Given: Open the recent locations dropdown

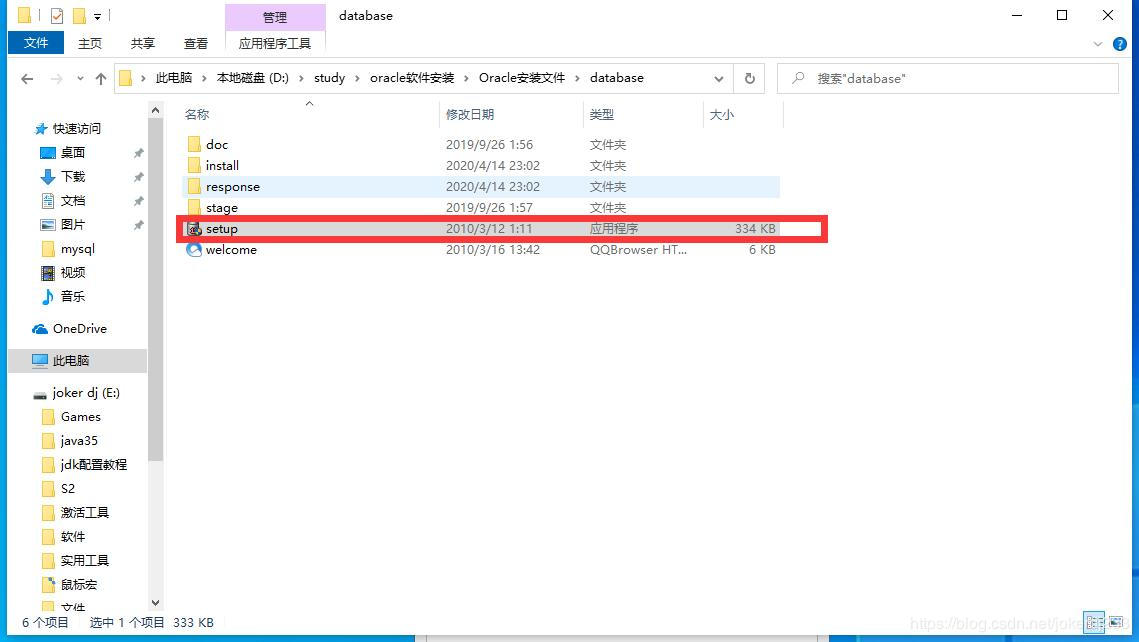Looking at the screenshot, I should 80,78.
